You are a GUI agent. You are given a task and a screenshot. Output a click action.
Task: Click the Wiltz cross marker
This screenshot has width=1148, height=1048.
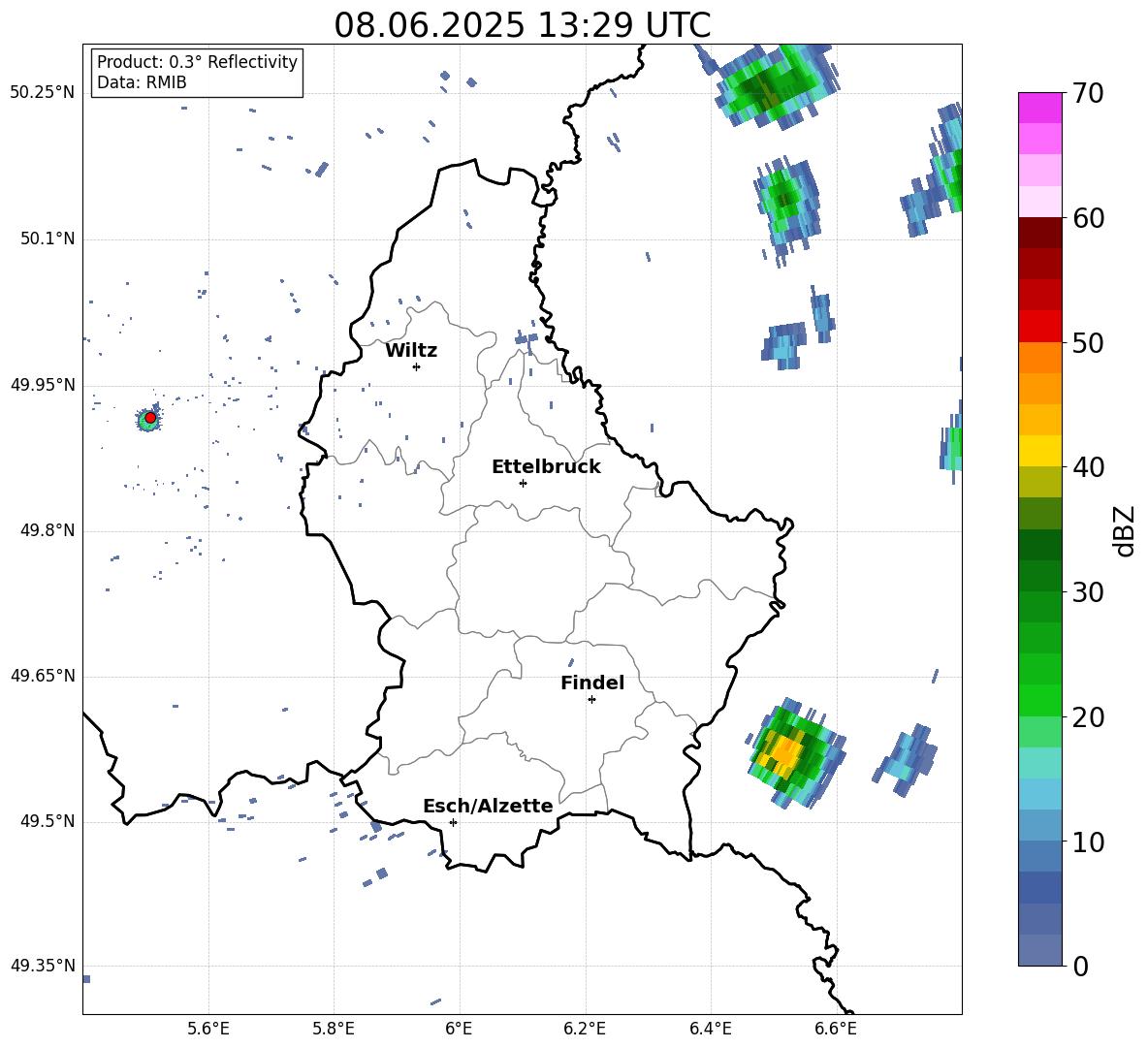tap(416, 366)
